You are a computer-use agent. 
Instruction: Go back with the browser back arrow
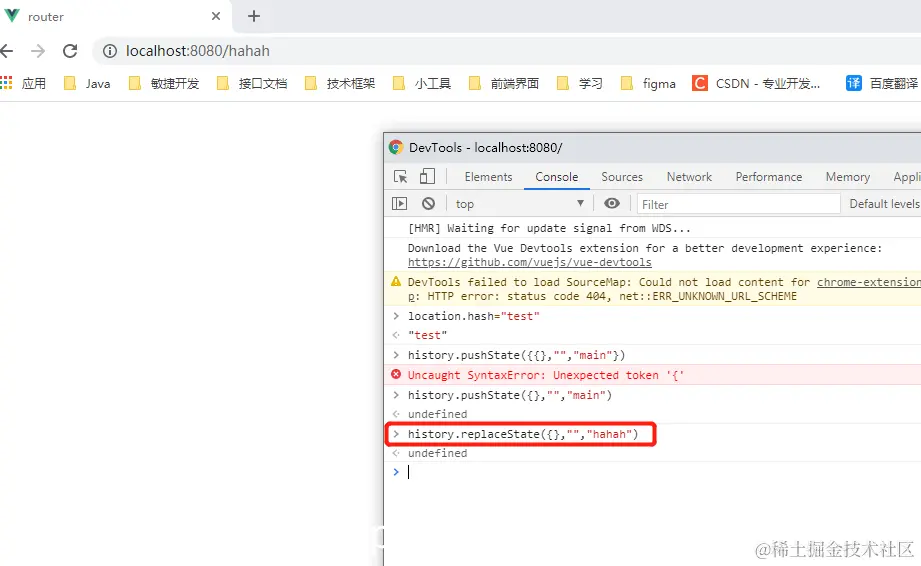[x=6, y=51]
